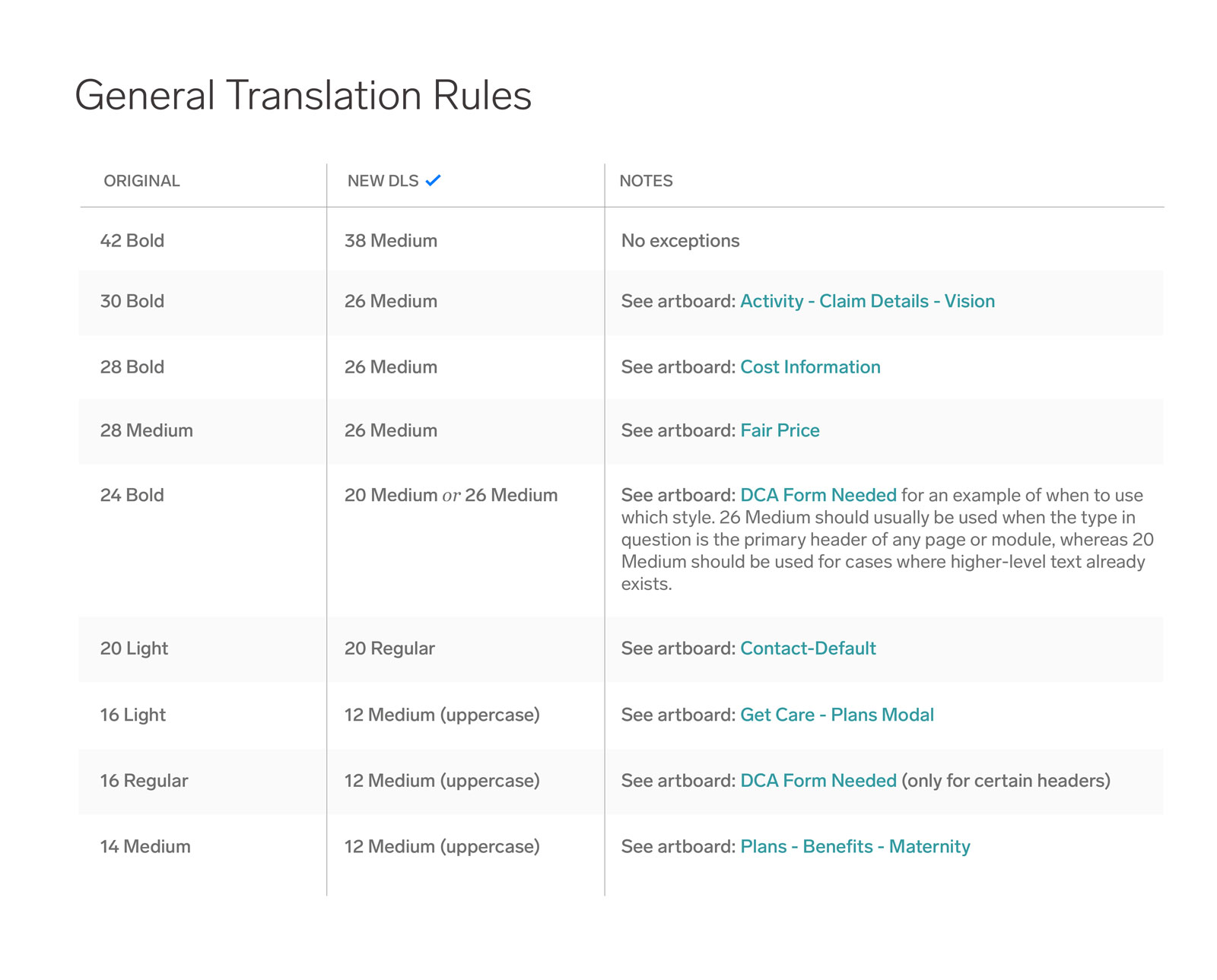The height and width of the screenshot is (980, 1217).
Task: Open the Get Care - Plans Modal link
Action: (837, 715)
